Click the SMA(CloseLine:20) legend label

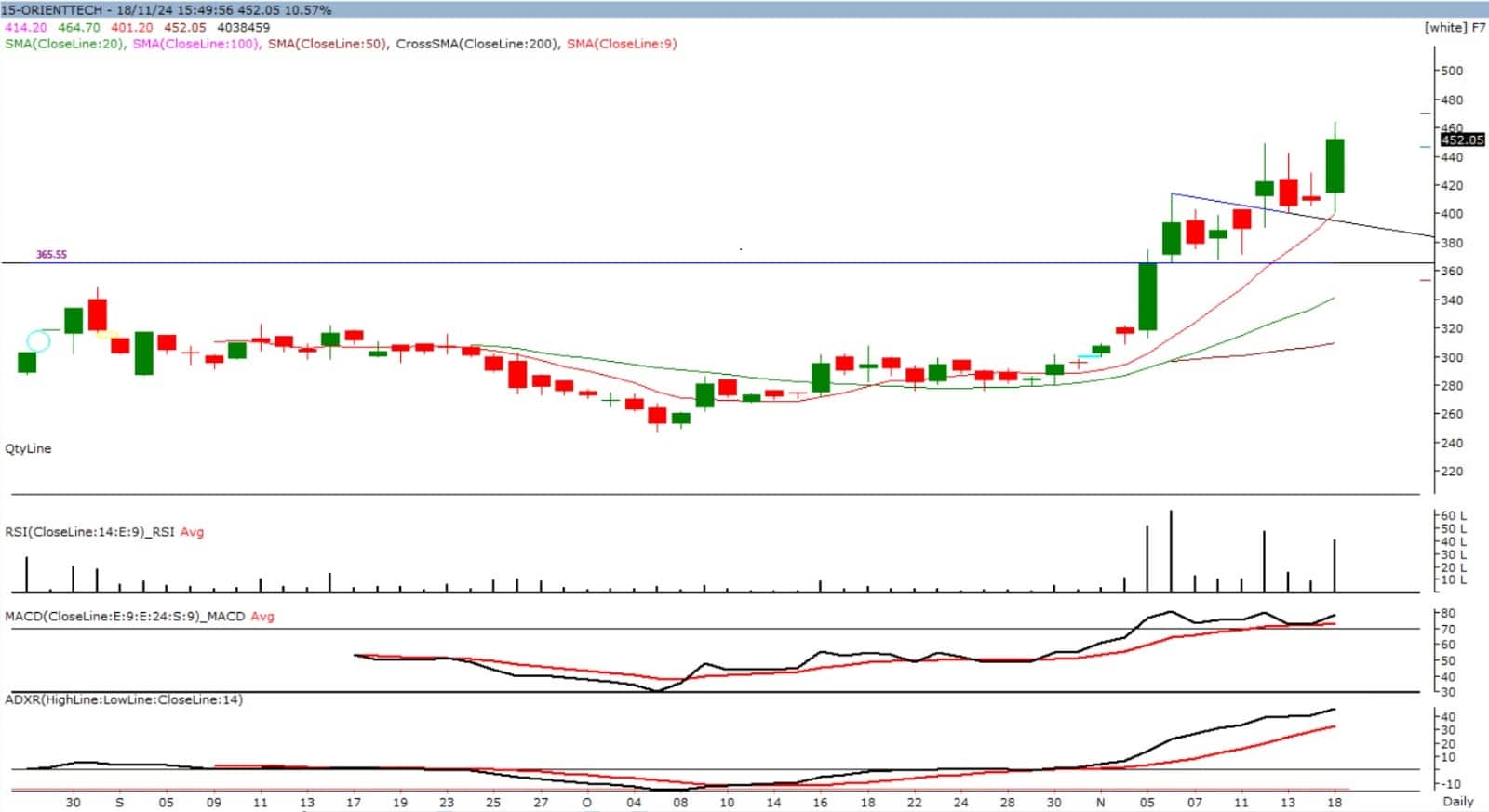(64, 44)
